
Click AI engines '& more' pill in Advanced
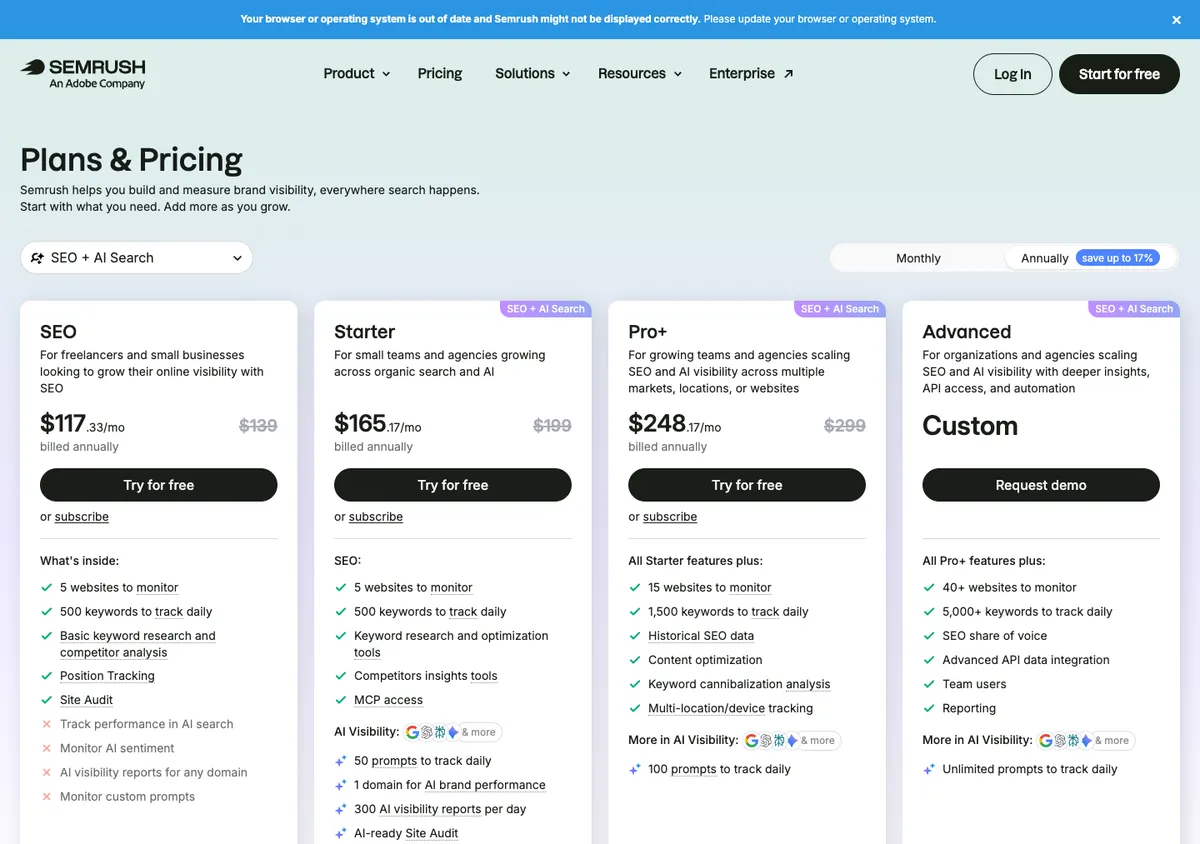tap(1085, 740)
